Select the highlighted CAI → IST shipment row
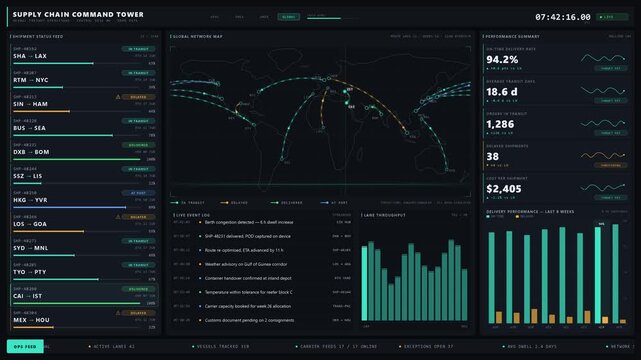Viewport: 641px width, 360px height. pyautogui.click(x=84, y=295)
